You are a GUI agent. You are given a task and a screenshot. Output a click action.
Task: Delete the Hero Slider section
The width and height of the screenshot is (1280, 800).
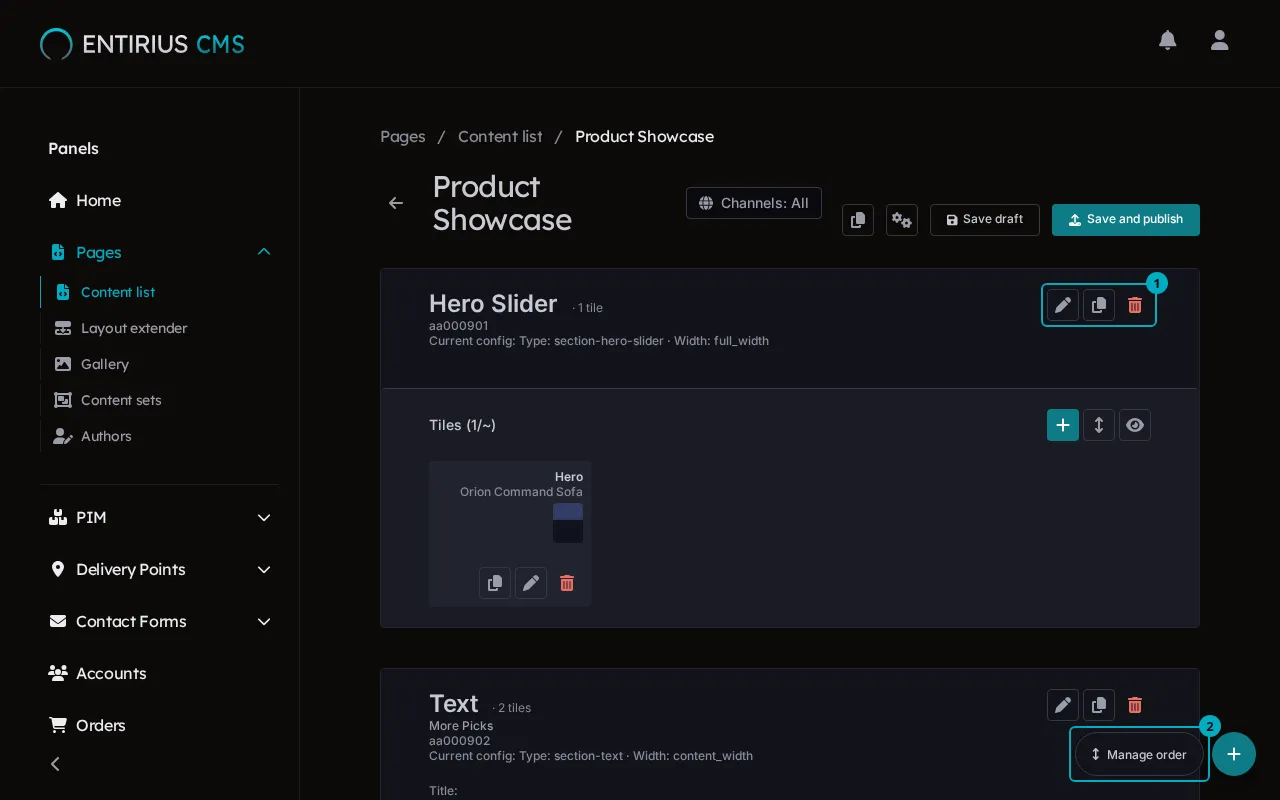tap(1135, 305)
